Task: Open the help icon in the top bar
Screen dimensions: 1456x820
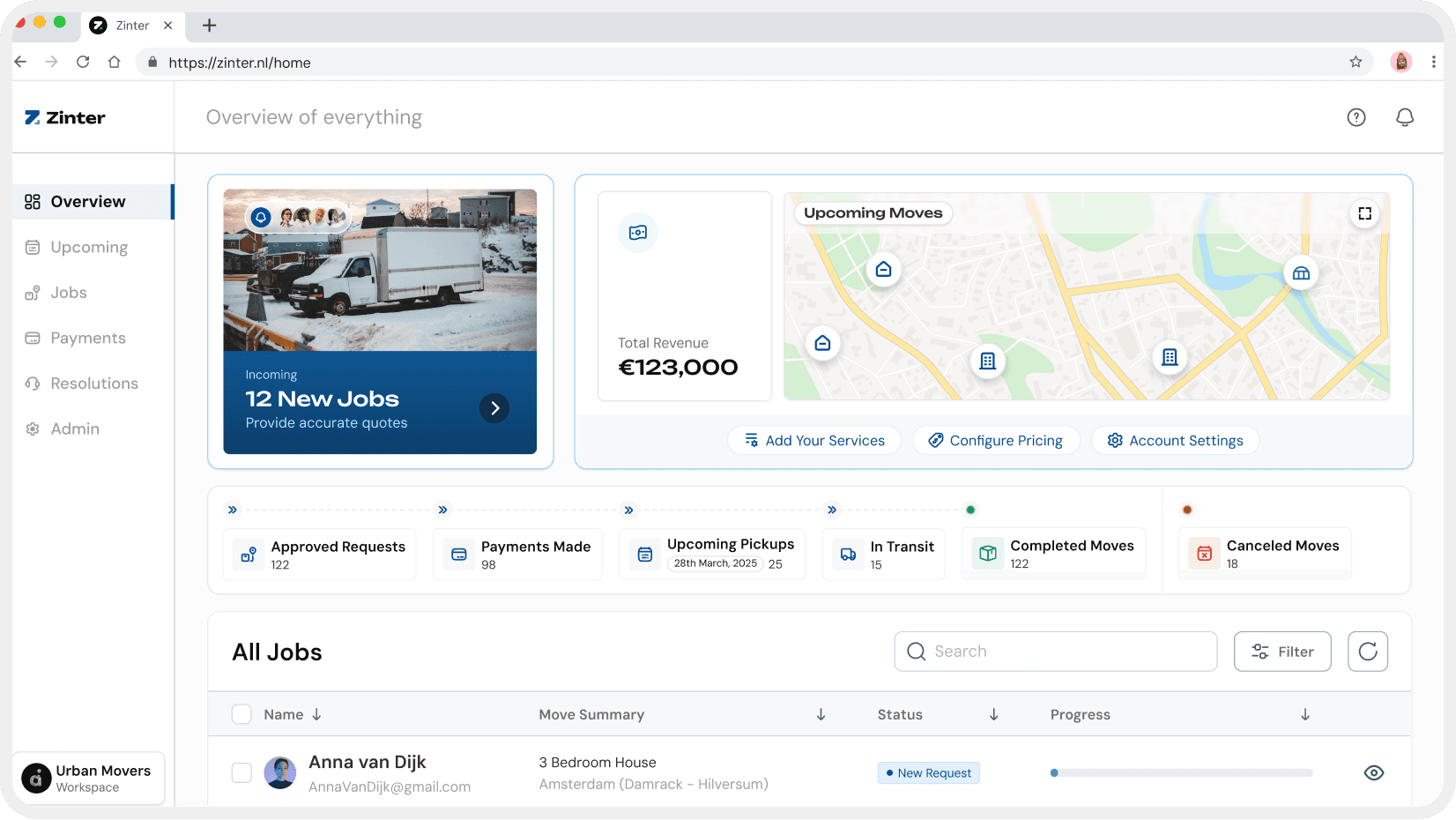Action: coord(1356,116)
